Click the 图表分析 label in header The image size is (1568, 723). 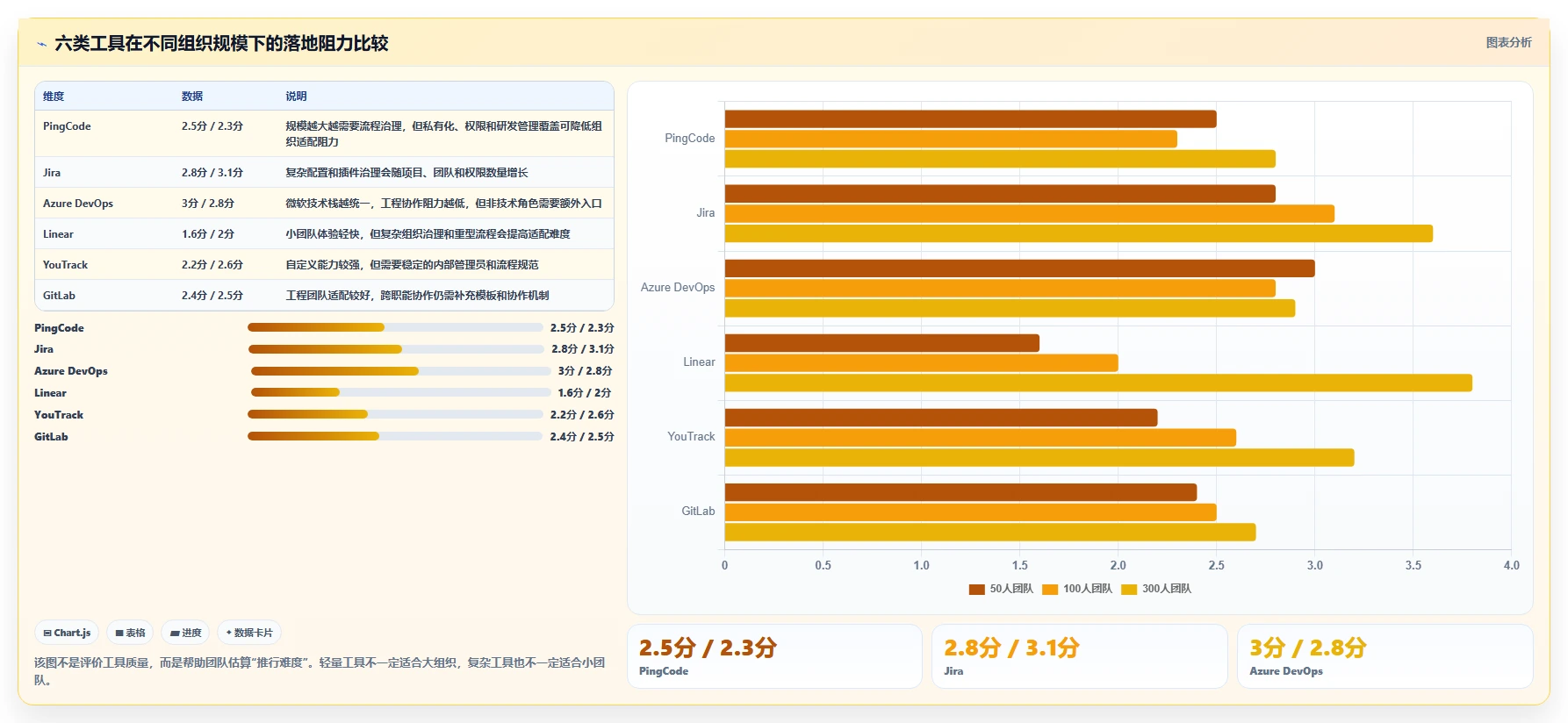pos(1508,42)
